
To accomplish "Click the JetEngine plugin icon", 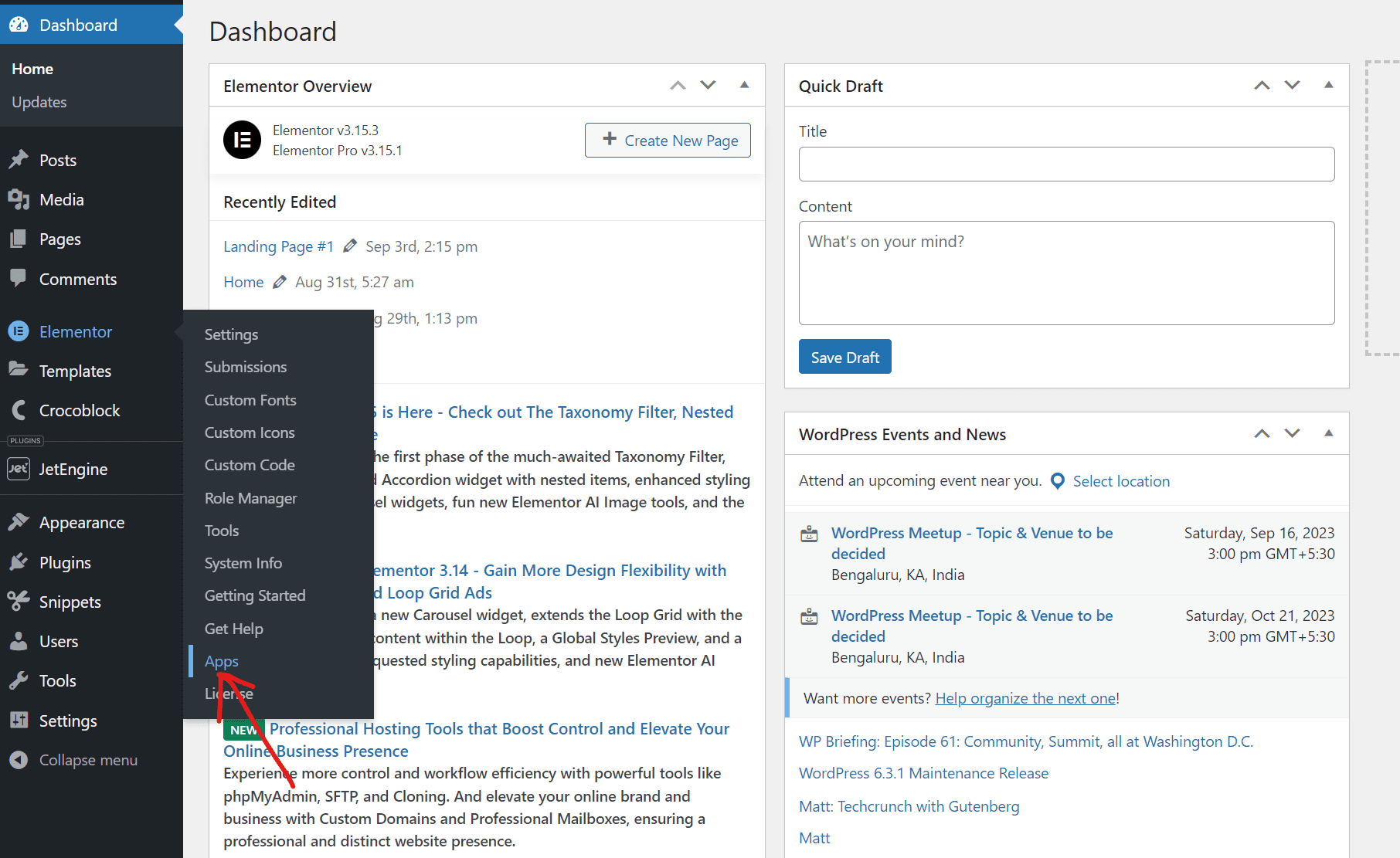I will [x=19, y=469].
